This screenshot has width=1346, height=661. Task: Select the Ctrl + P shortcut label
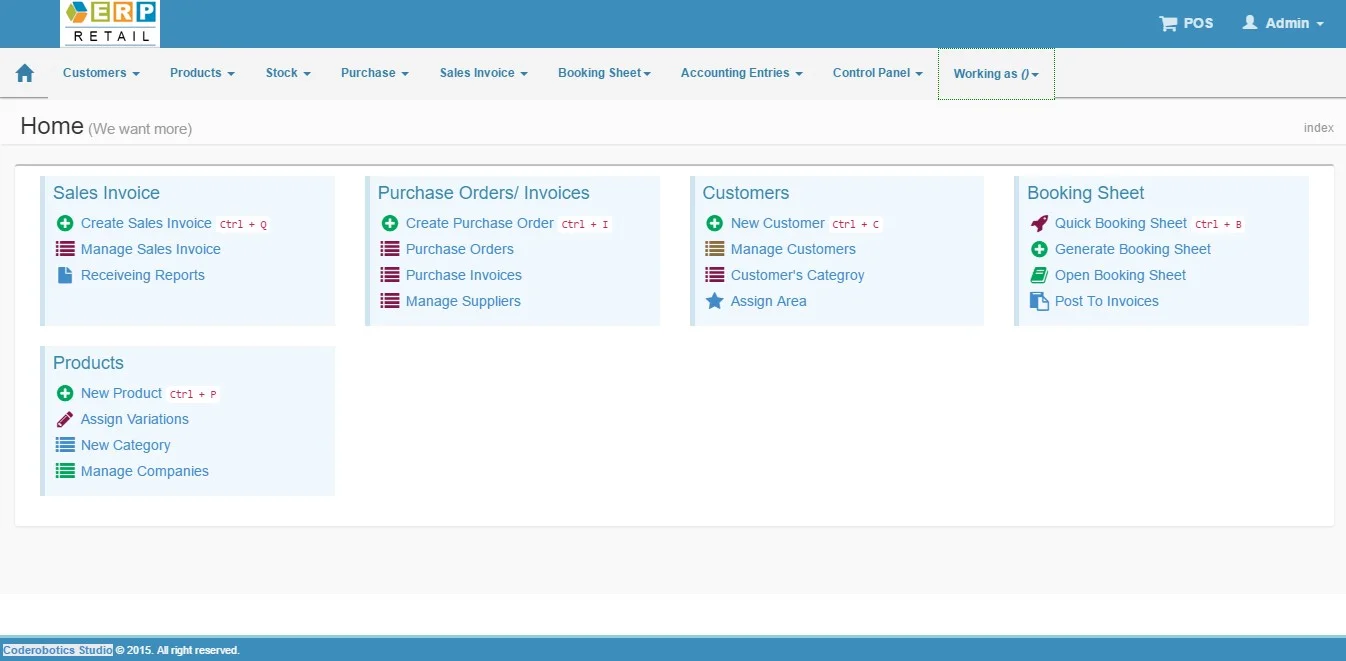(193, 395)
